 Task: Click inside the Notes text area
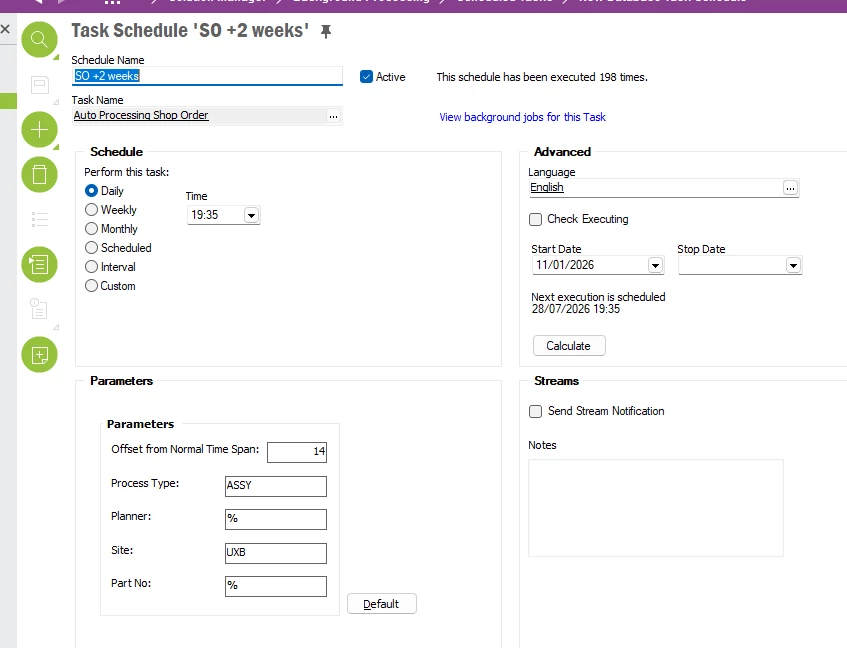click(655, 508)
